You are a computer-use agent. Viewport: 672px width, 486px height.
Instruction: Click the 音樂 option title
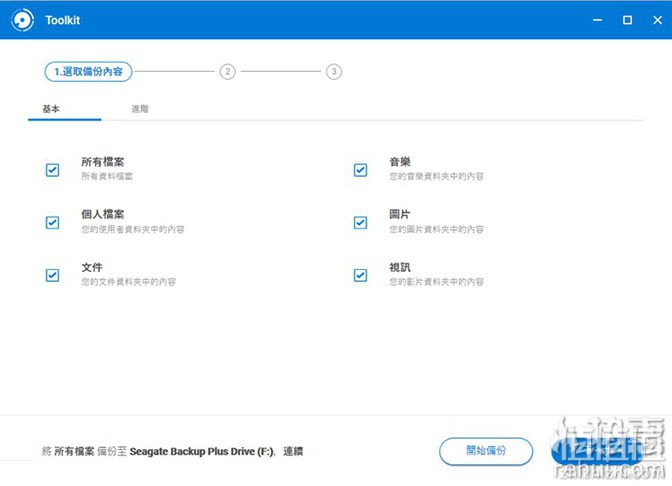[x=400, y=162]
